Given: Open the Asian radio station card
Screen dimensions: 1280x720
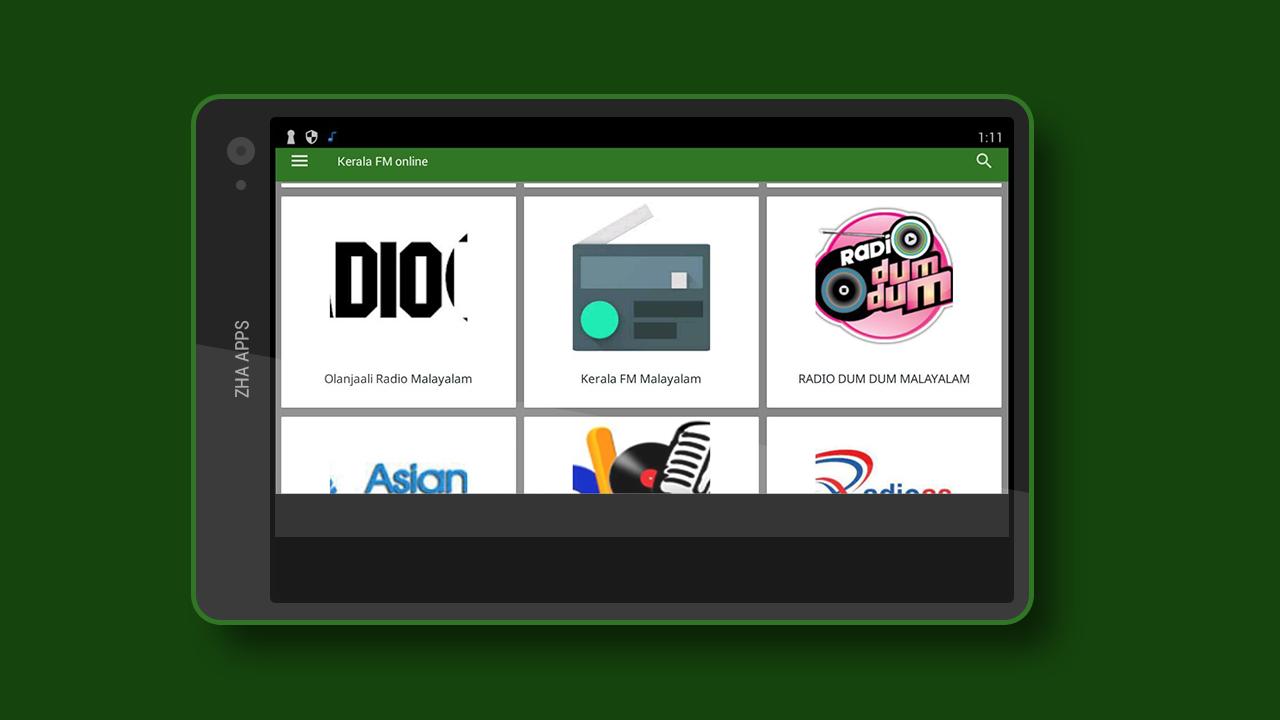Looking at the screenshot, I should coord(399,455).
